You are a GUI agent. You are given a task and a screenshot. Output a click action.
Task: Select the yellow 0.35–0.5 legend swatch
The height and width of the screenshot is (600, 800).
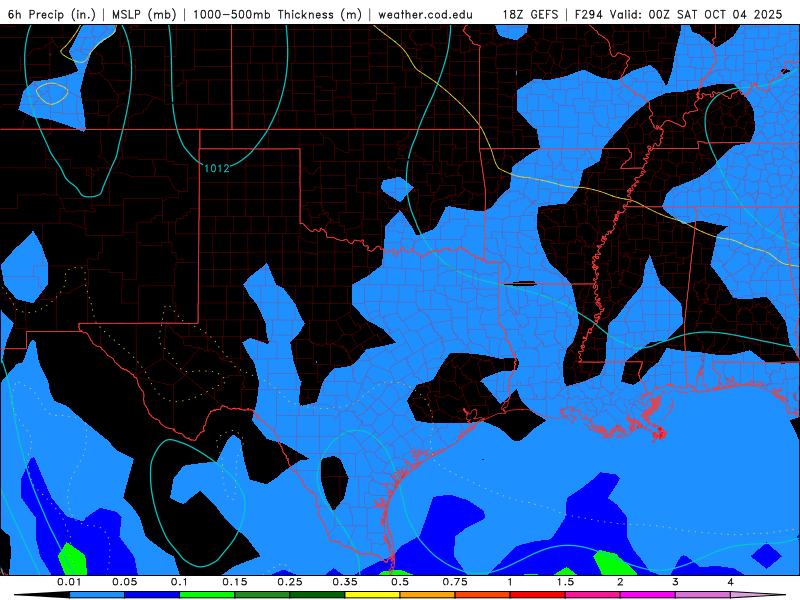click(372, 595)
